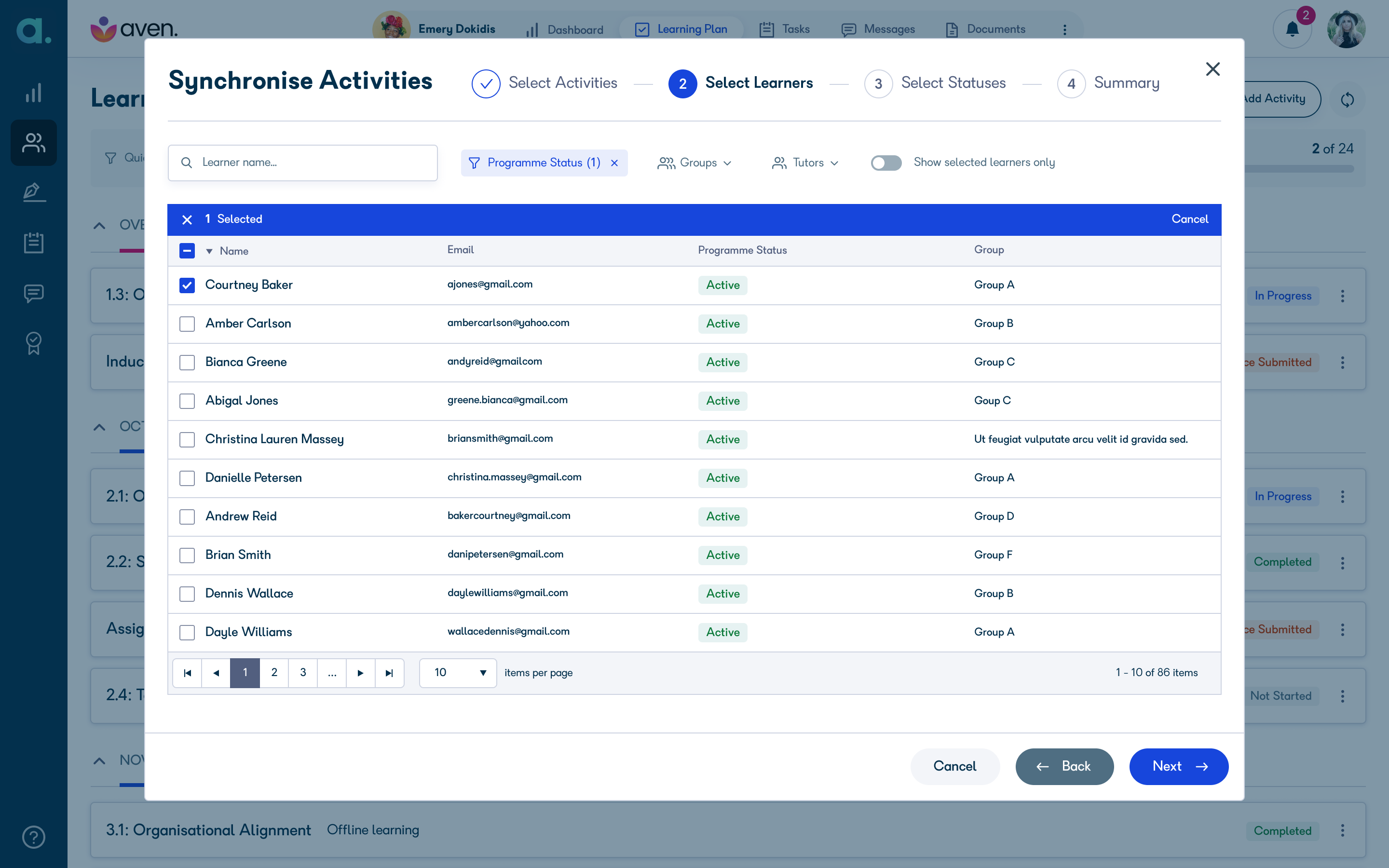Open options menu for 2.2 Completed activity
Screen dimensions: 1389x868
(x=1343, y=563)
